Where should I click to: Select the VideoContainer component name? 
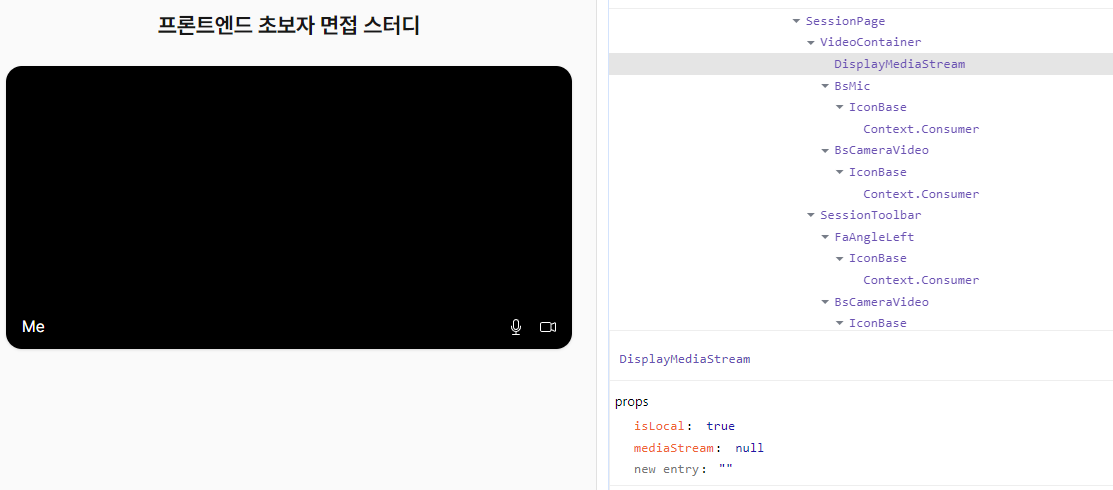pos(870,43)
